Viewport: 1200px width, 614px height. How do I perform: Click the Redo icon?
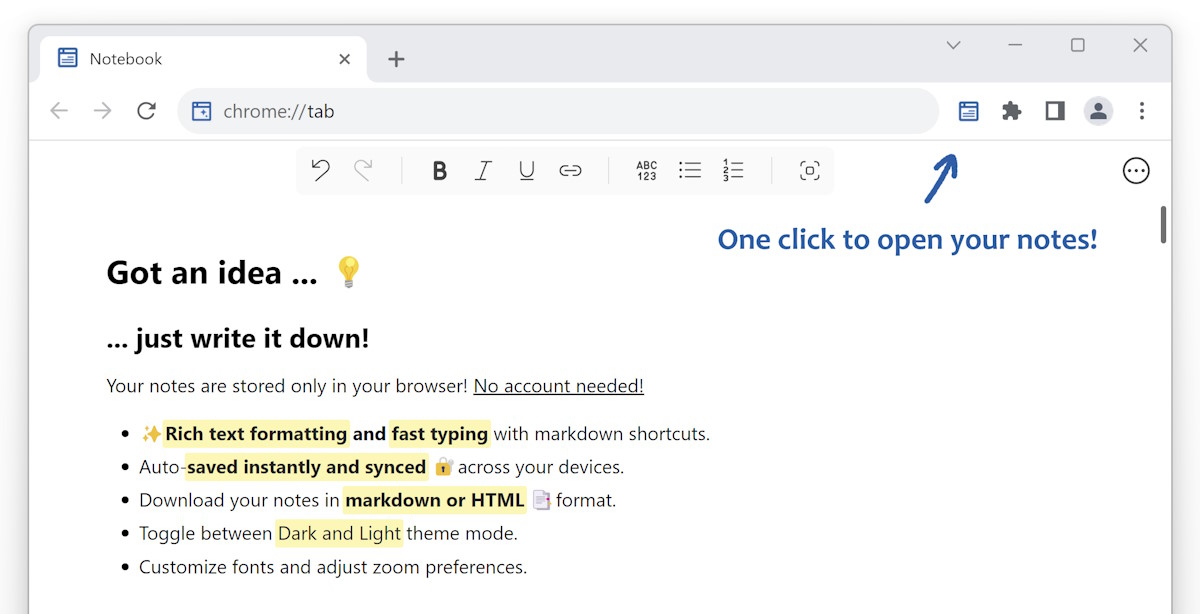[x=364, y=170]
